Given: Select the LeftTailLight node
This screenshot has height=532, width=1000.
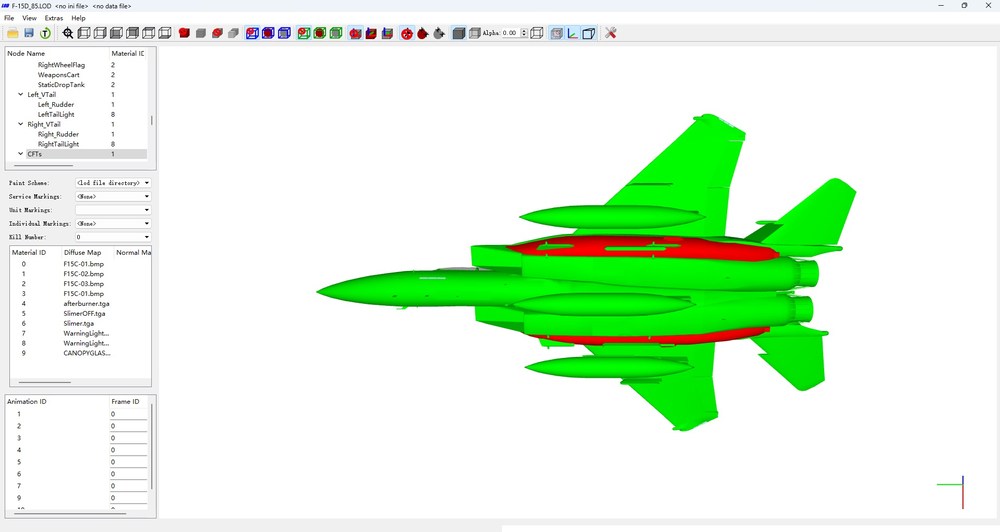Looking at the screenshot, I should pos(55,115).
